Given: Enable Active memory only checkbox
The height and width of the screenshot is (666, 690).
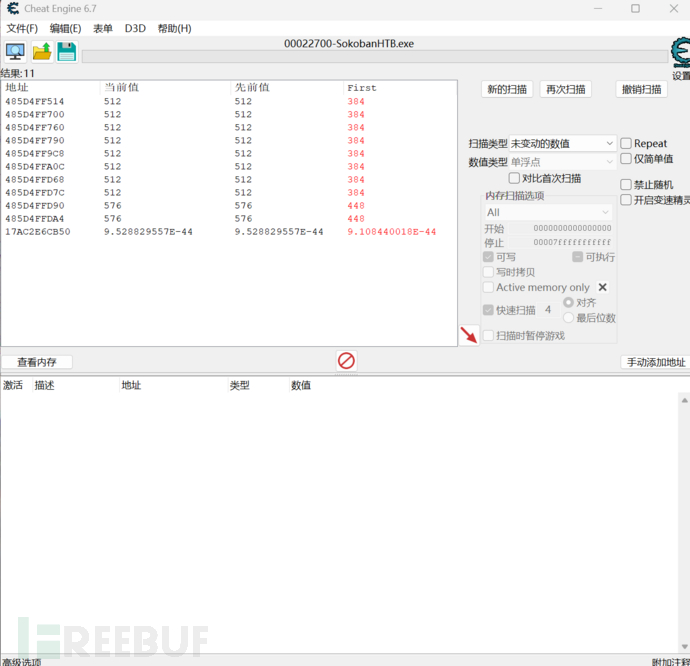Looking at the screenshot, I should pos(488,287).
